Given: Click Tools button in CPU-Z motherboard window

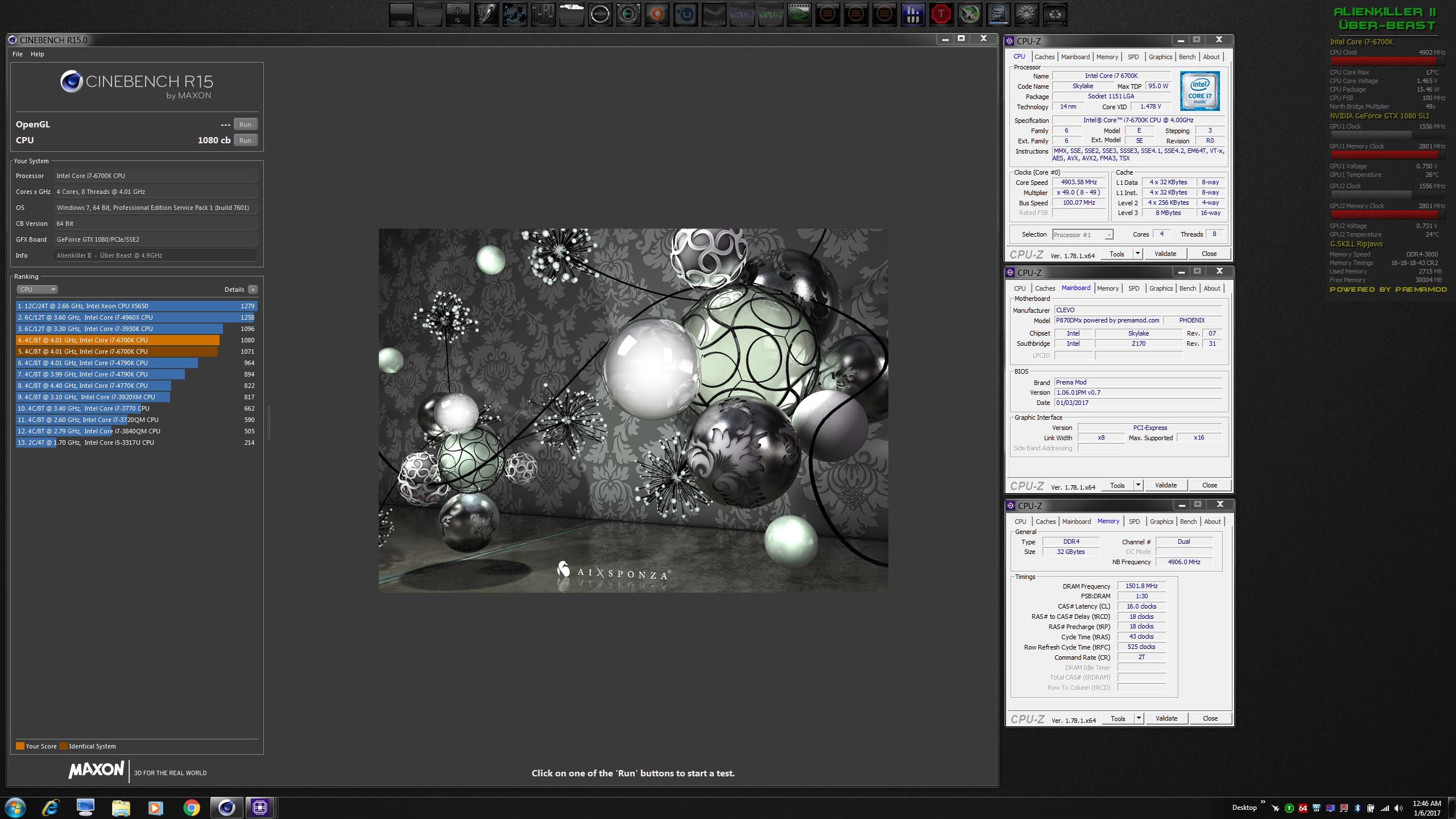Looking at the screenshot, I should (1117, 485).
